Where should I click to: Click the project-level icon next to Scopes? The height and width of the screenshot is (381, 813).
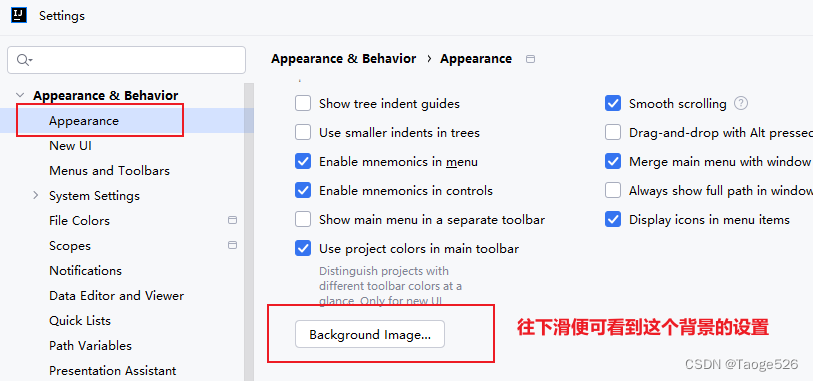click(232, 245)
